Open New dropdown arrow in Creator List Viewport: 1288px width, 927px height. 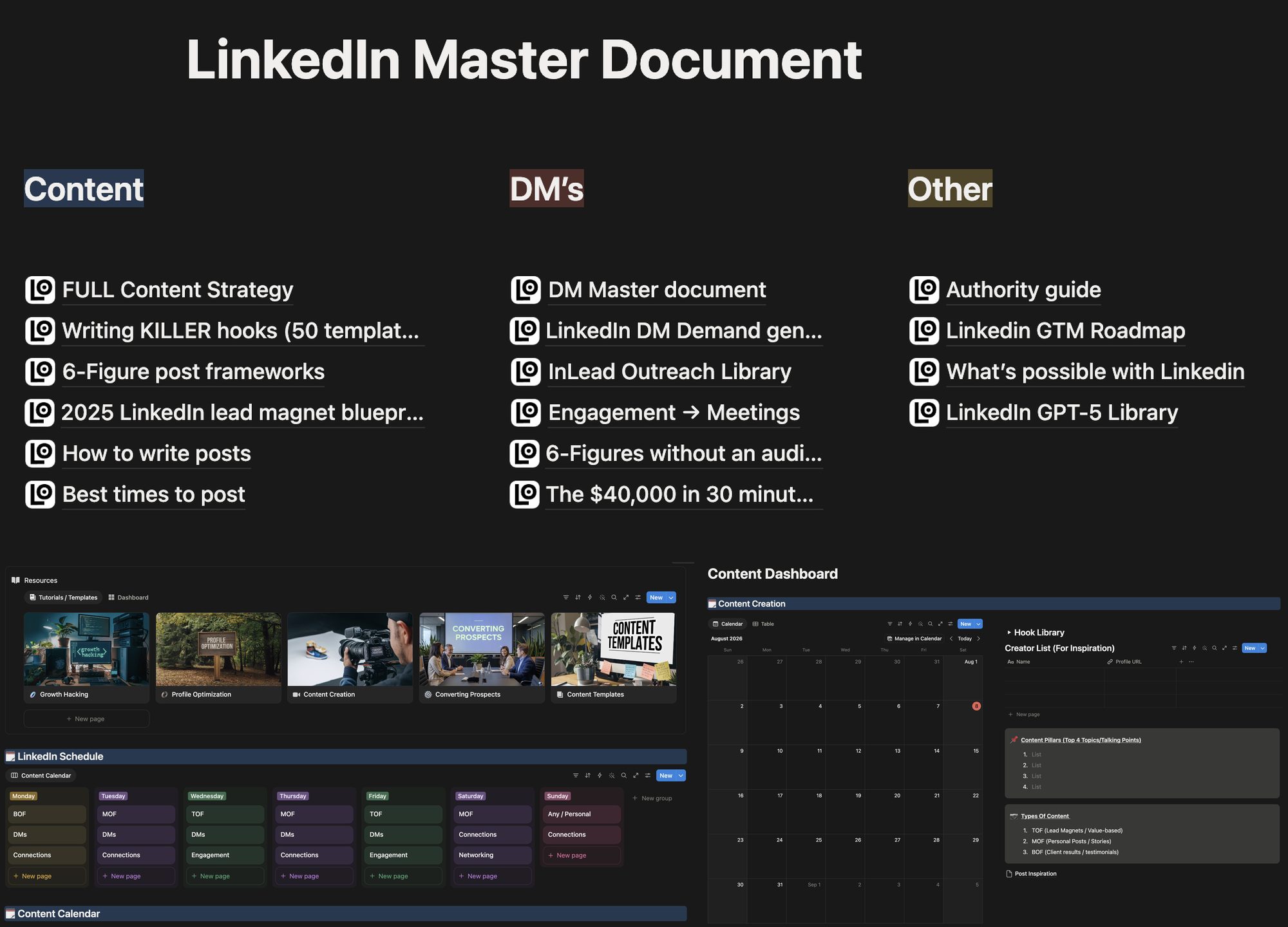[1263, 648]
